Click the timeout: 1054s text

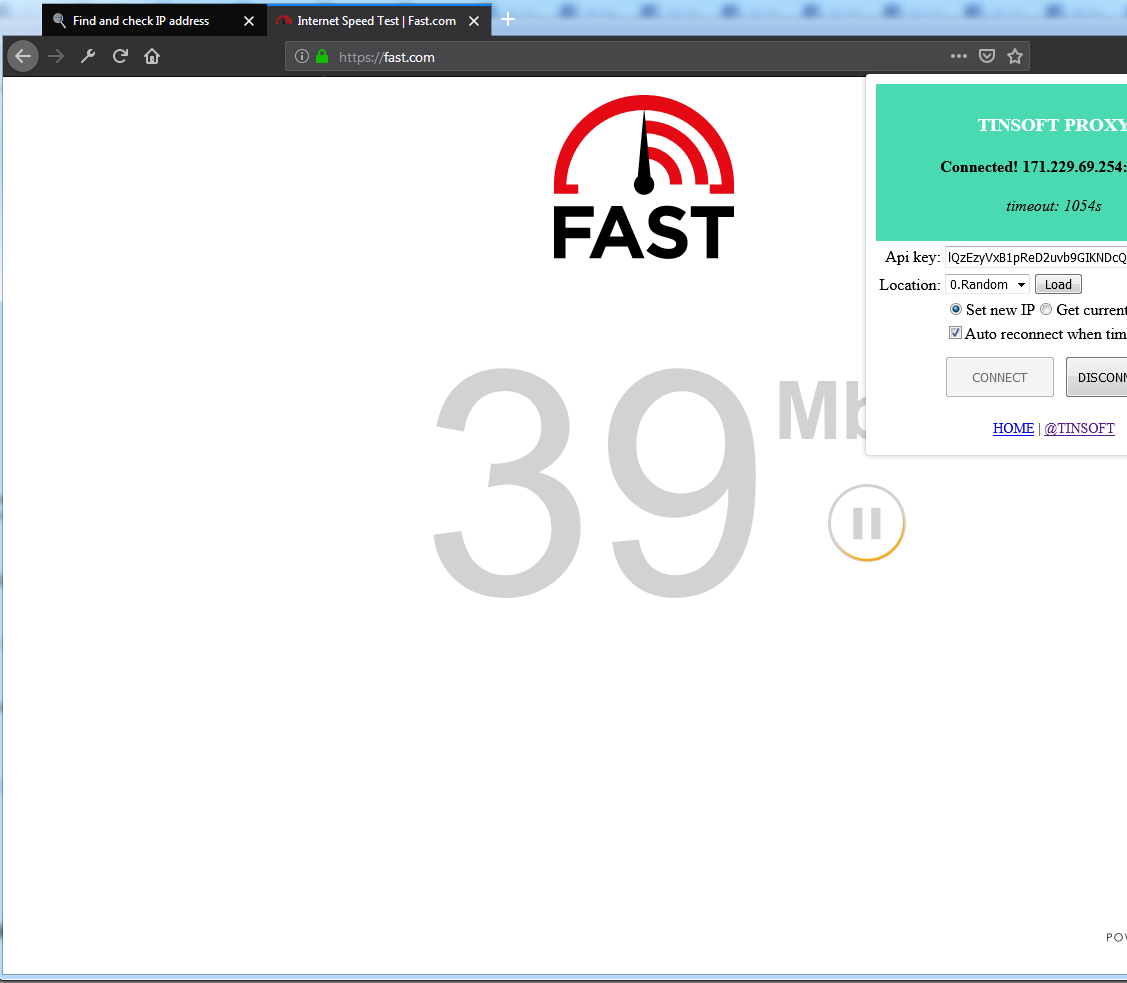pos(1054,206)
